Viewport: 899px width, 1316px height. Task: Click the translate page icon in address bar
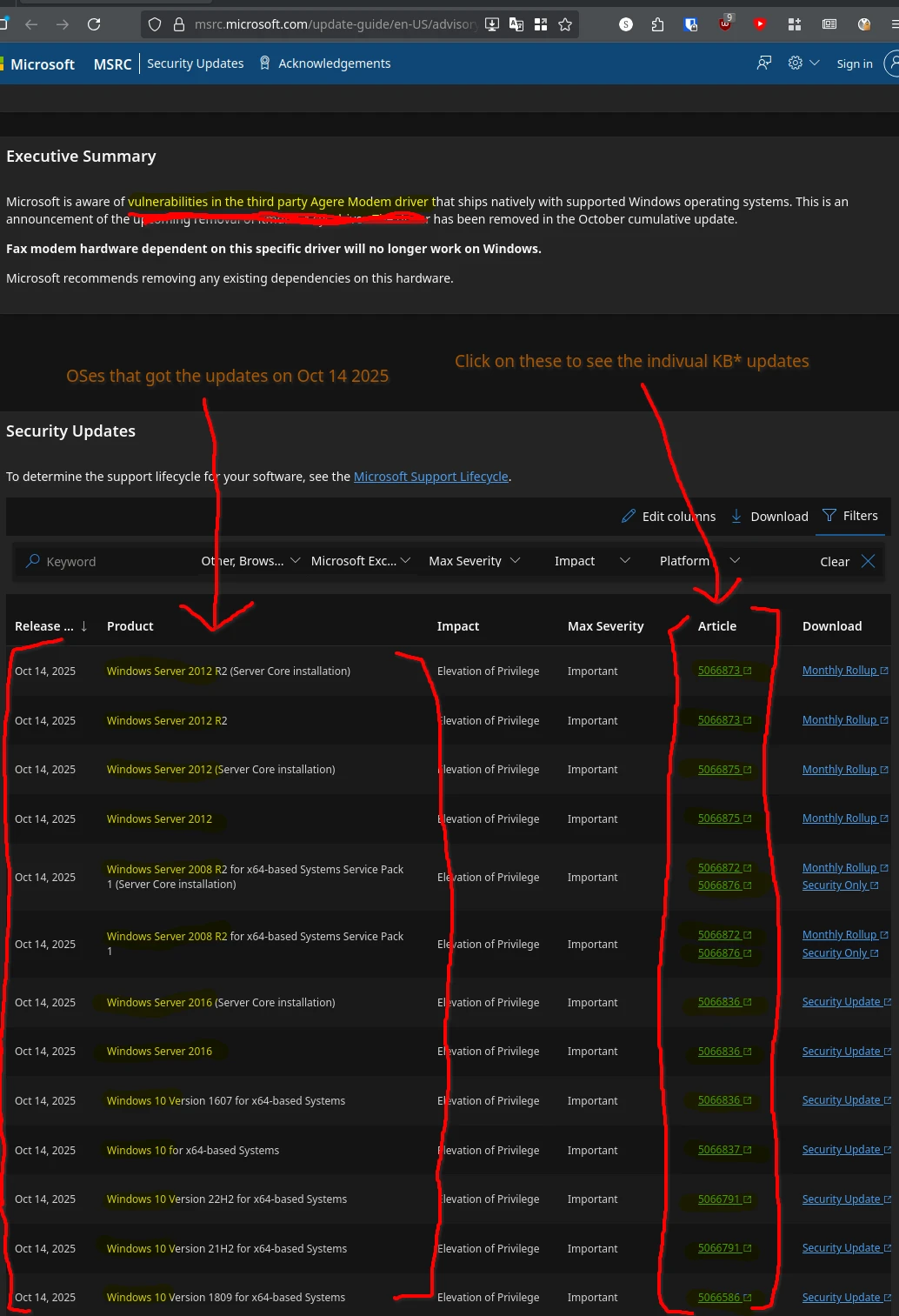coord(516,24)
